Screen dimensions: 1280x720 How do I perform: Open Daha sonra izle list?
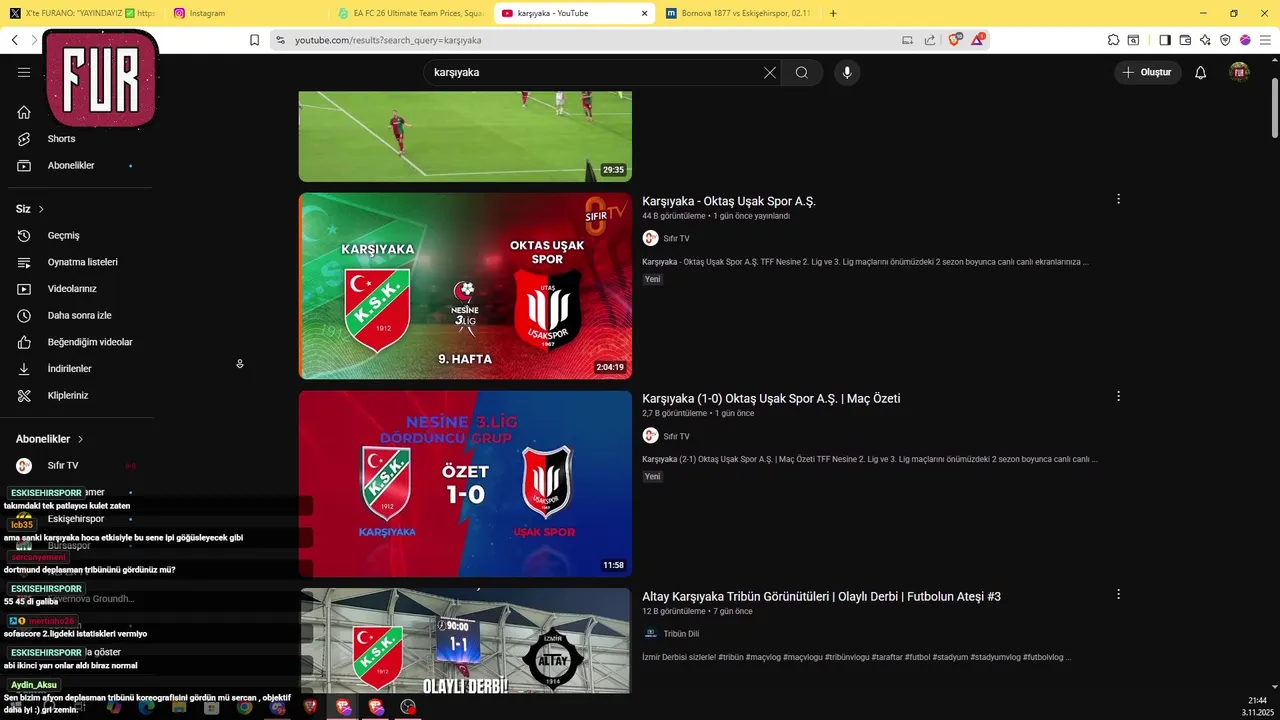point(80,315)
